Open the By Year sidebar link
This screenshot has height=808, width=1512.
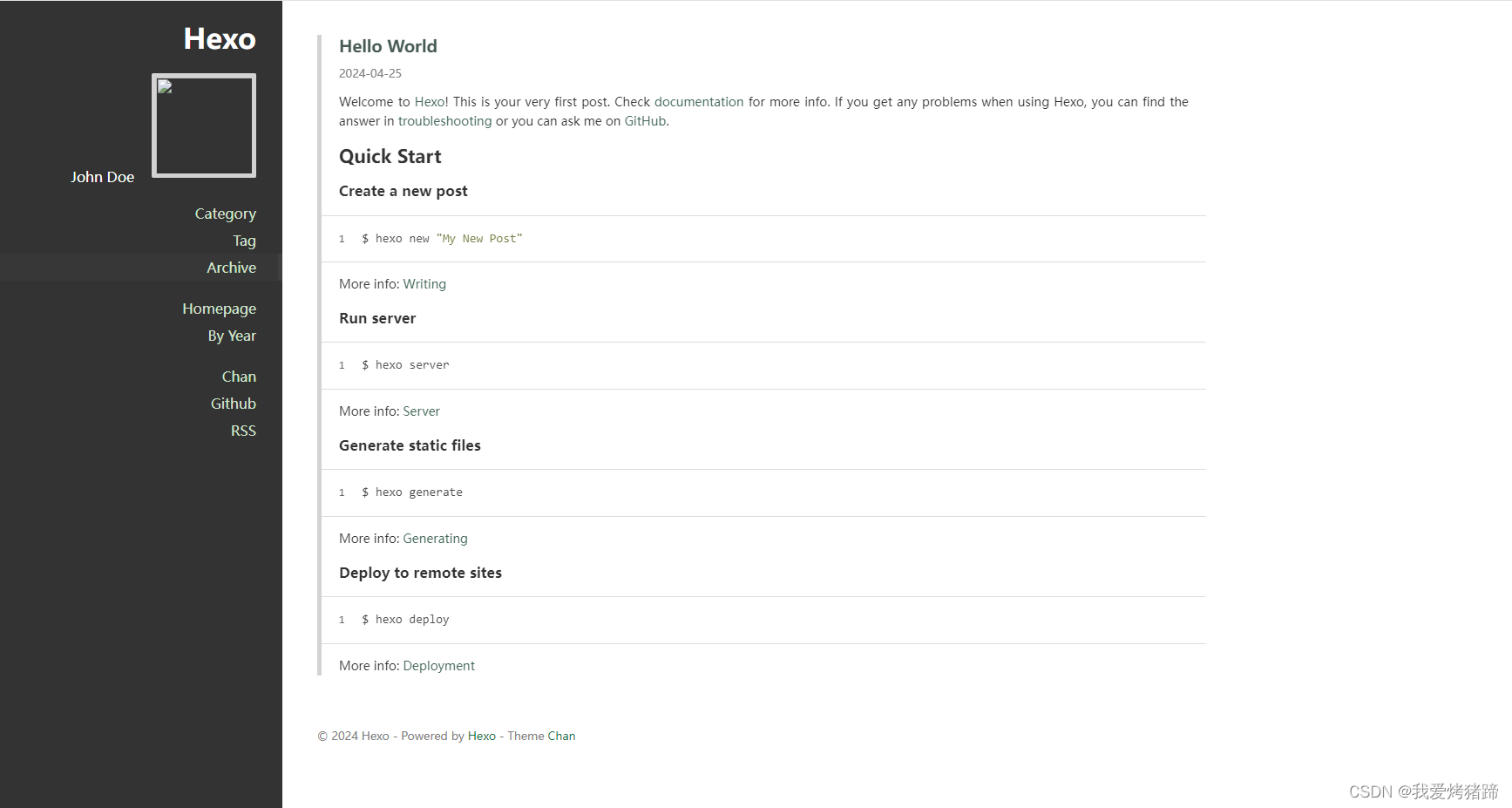pos(232,336)
